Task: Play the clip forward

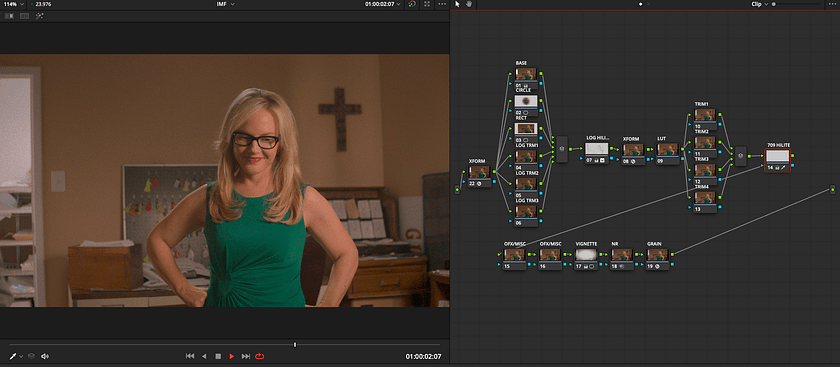Action: [x=232, y=356]
